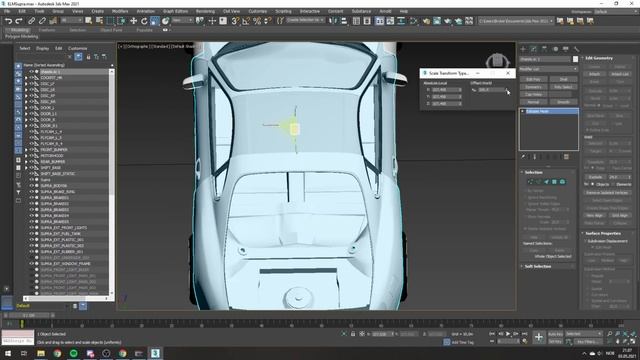This screenshot has width=640, height=360.
Task: Switch to the Create command panel tab
Action: (523, 49)
